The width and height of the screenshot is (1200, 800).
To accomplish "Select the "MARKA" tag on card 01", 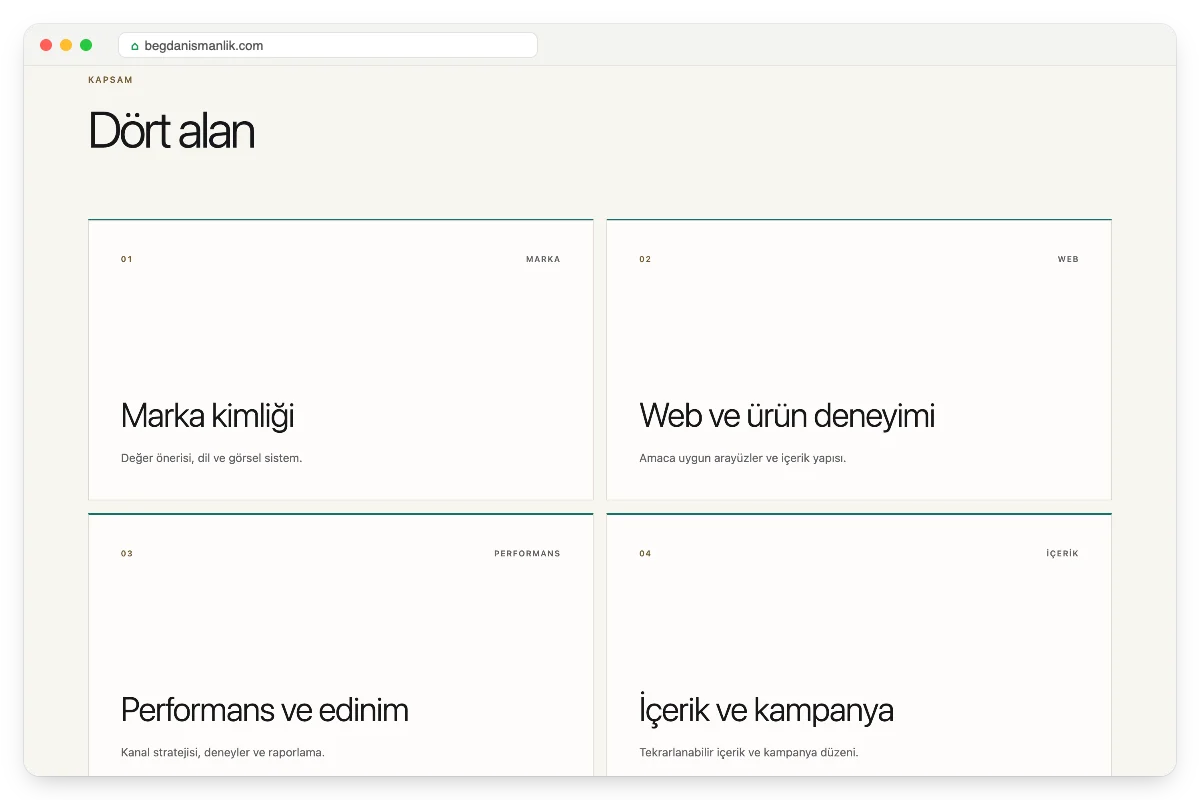I will pyautogui.click(x=543, y=259).
